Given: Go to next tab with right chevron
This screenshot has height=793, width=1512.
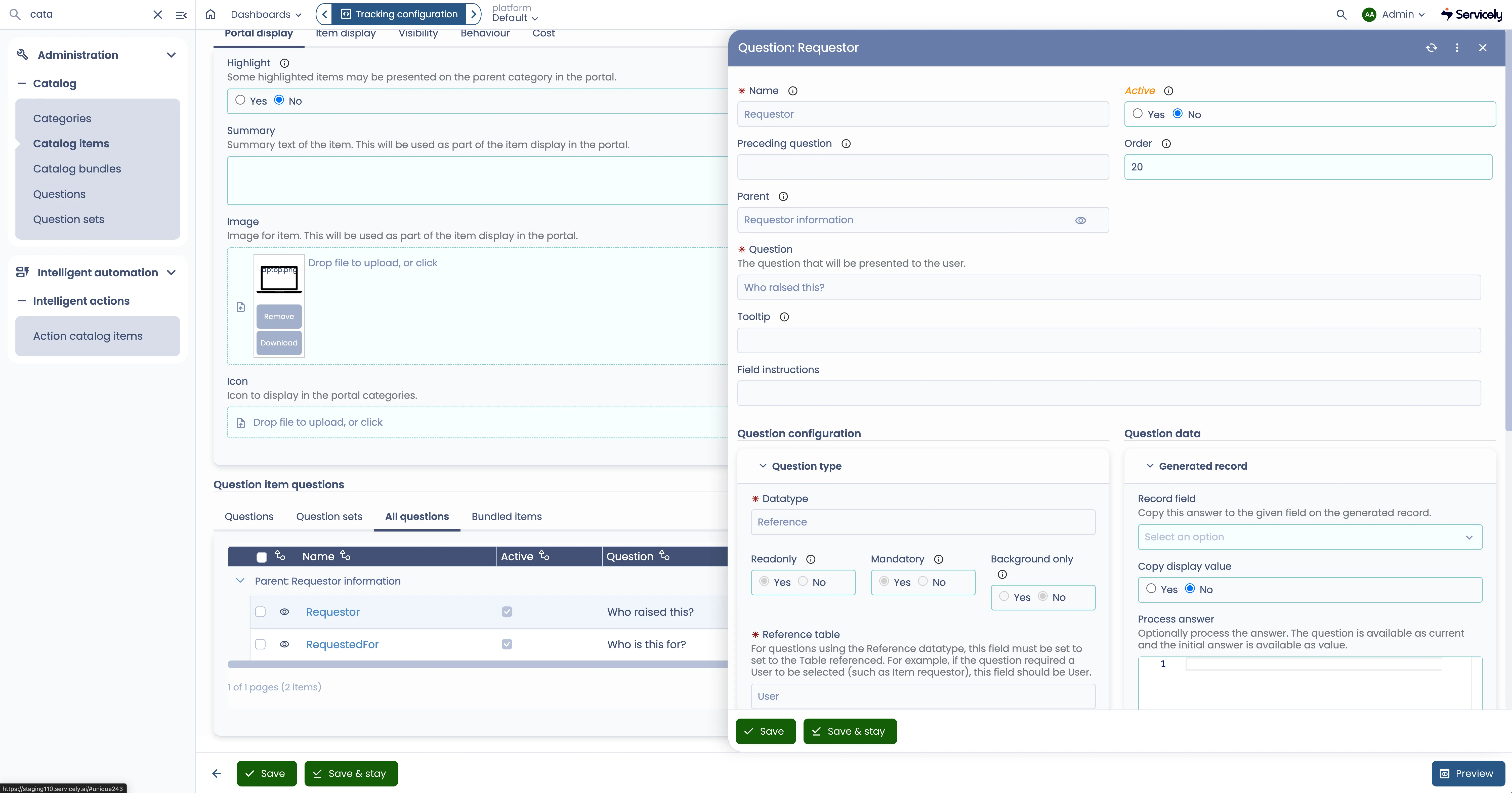Looking at the screenshot, I should (473, 14).
